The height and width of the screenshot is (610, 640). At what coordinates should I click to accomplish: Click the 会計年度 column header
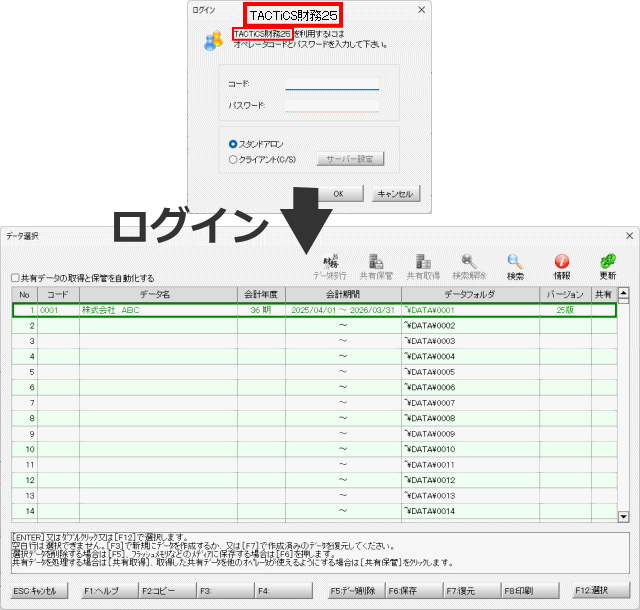point(261,294)
